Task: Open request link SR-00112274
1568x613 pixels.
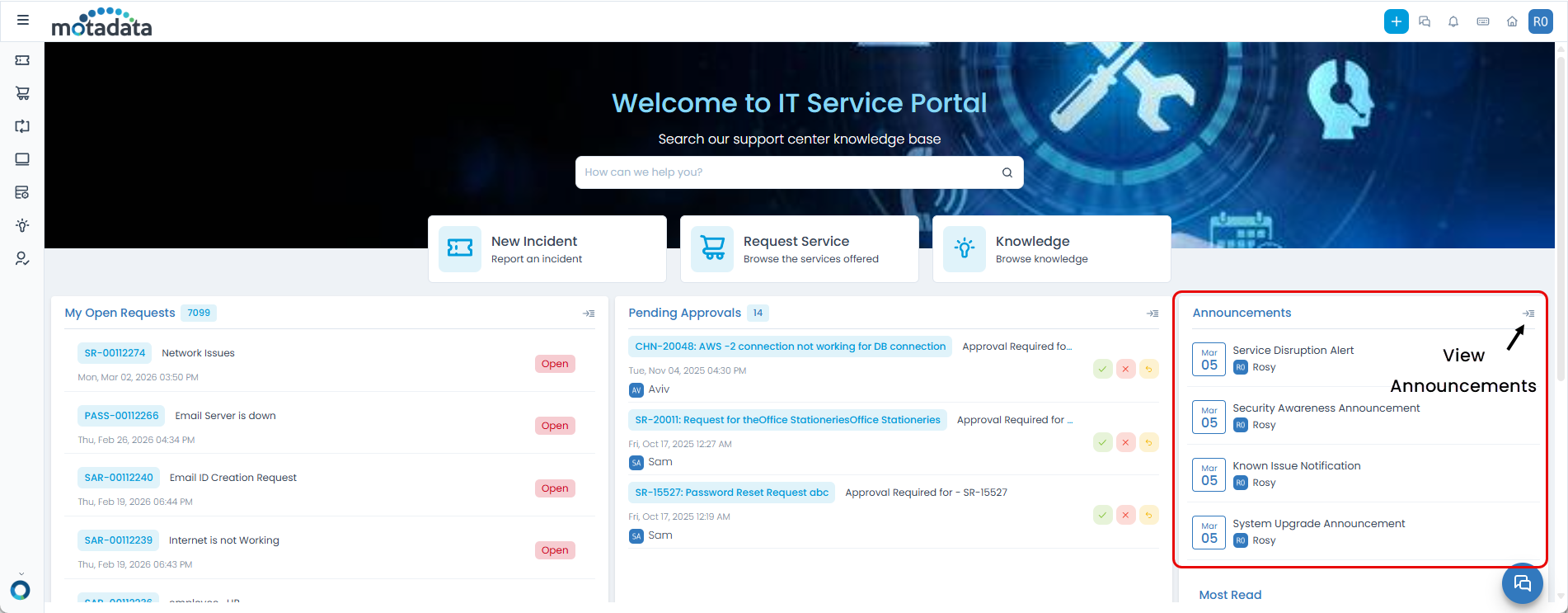Action: (x=115, y=353)
